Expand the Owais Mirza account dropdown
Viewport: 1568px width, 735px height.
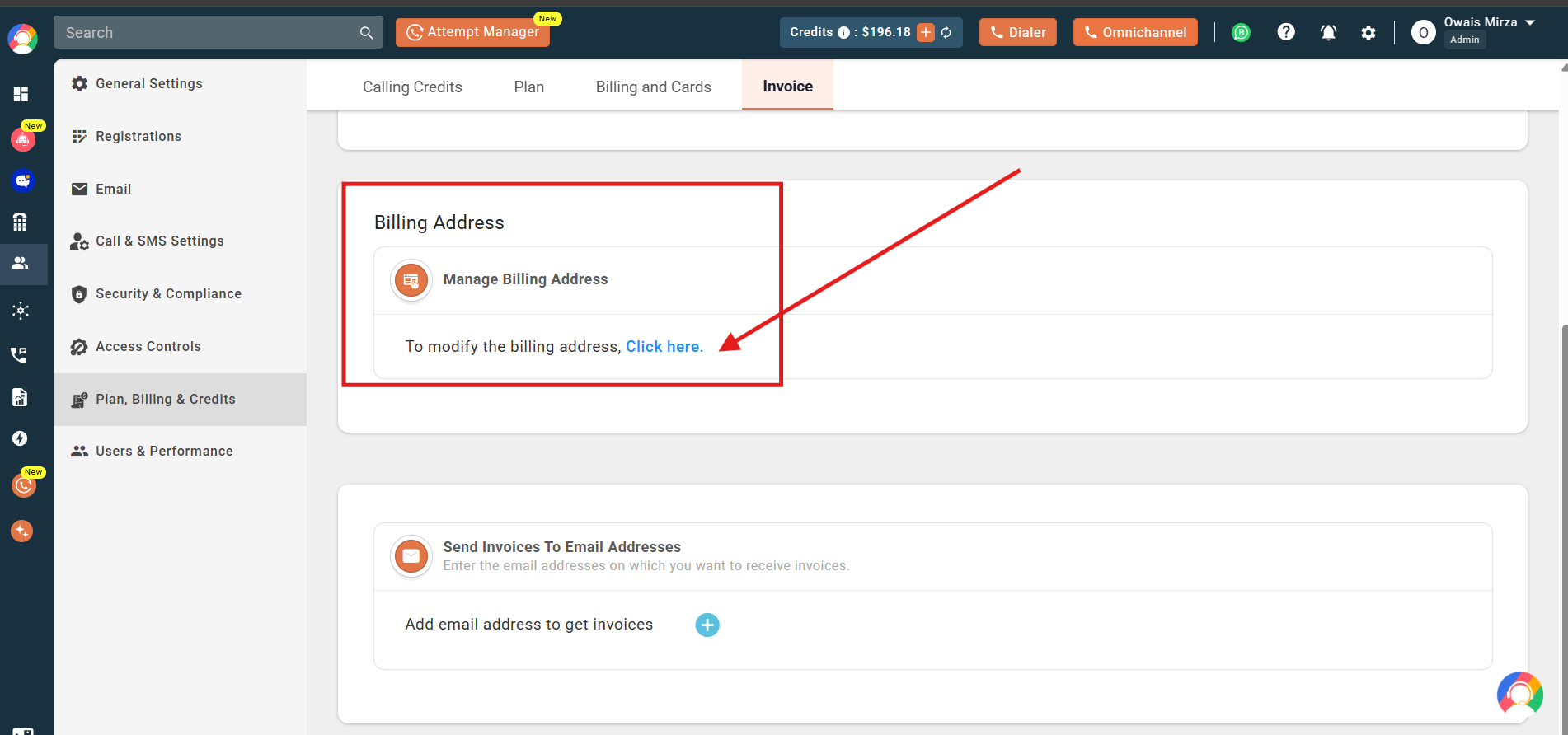click(x=1530, y=22)
